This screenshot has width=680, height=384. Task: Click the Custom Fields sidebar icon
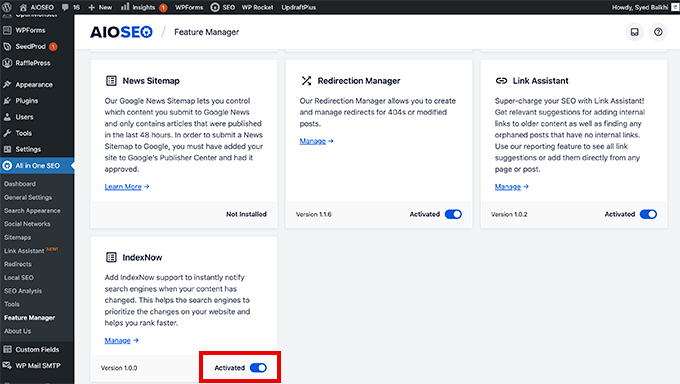(x=7, y=349)
